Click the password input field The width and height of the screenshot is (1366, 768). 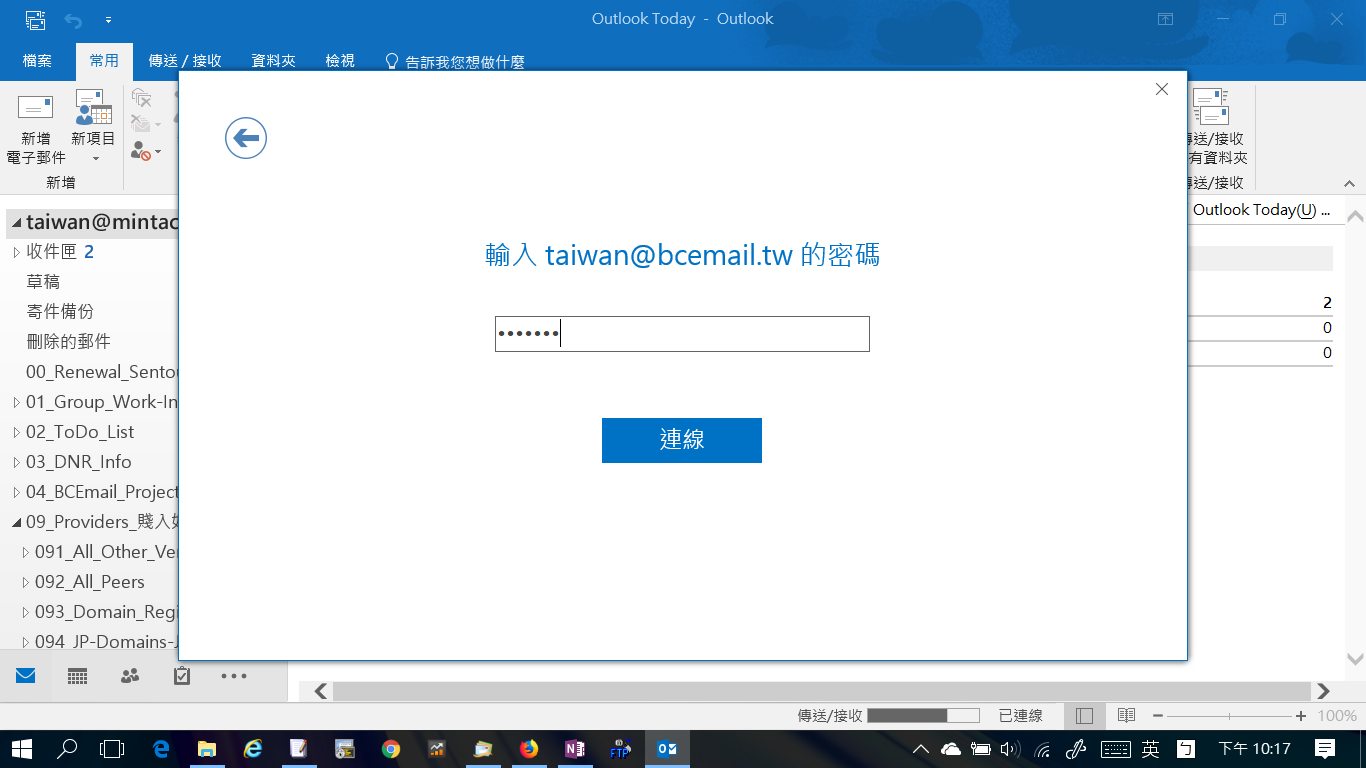click(x=681, y=334)
